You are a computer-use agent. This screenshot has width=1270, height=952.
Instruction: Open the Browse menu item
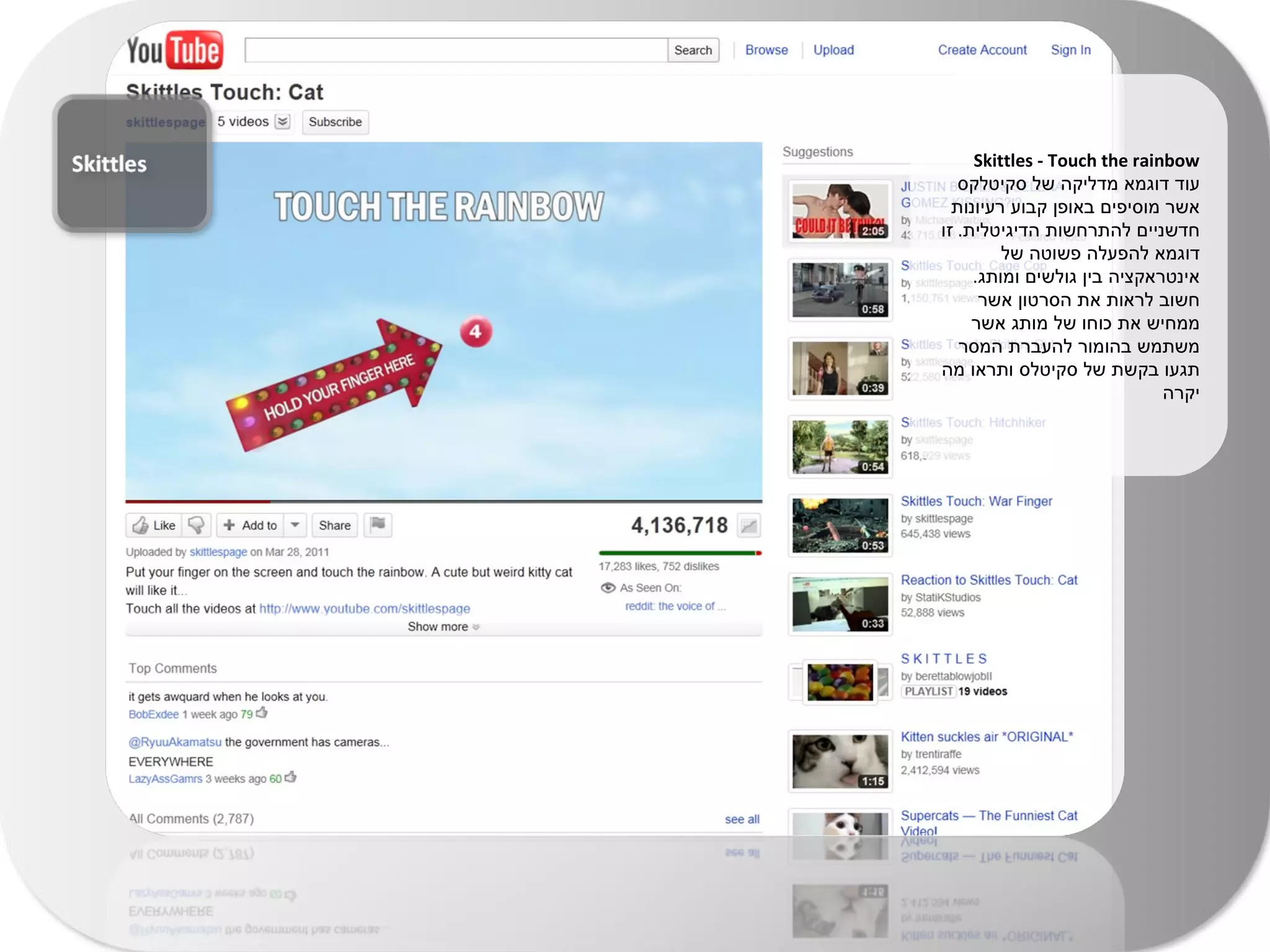click(x=766, y=50)
